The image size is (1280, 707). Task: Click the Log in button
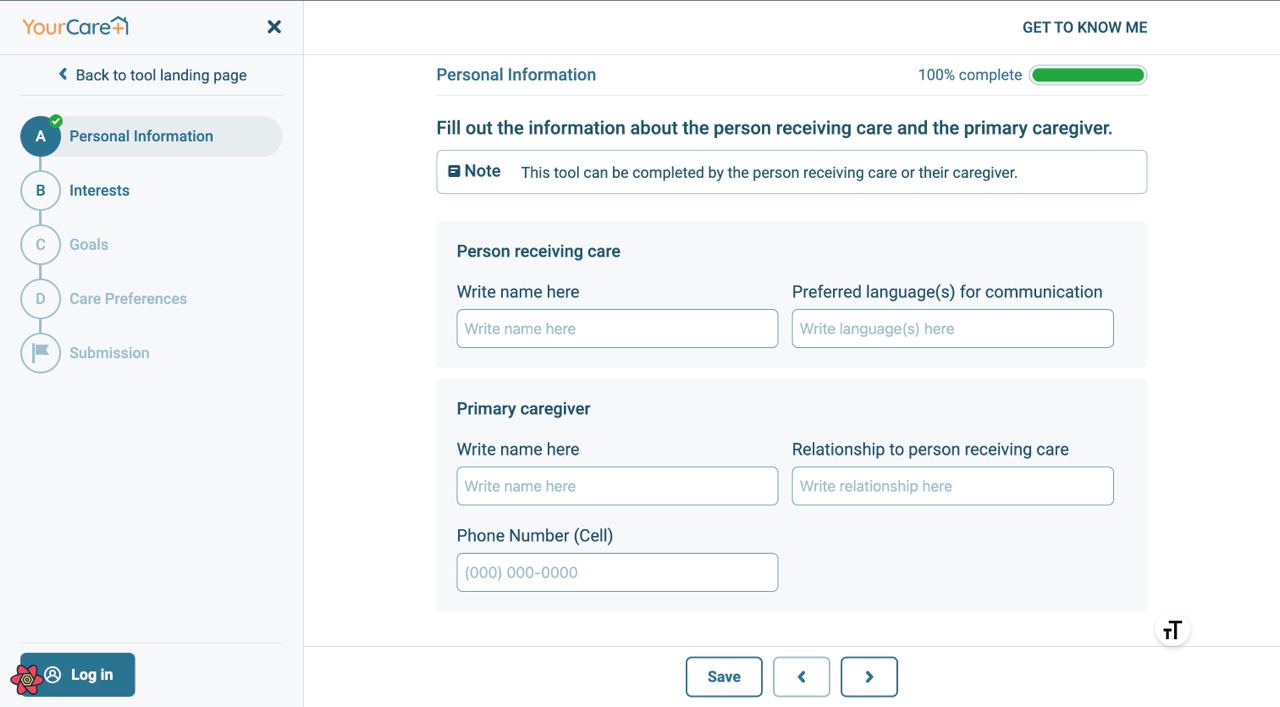point(78,675)
